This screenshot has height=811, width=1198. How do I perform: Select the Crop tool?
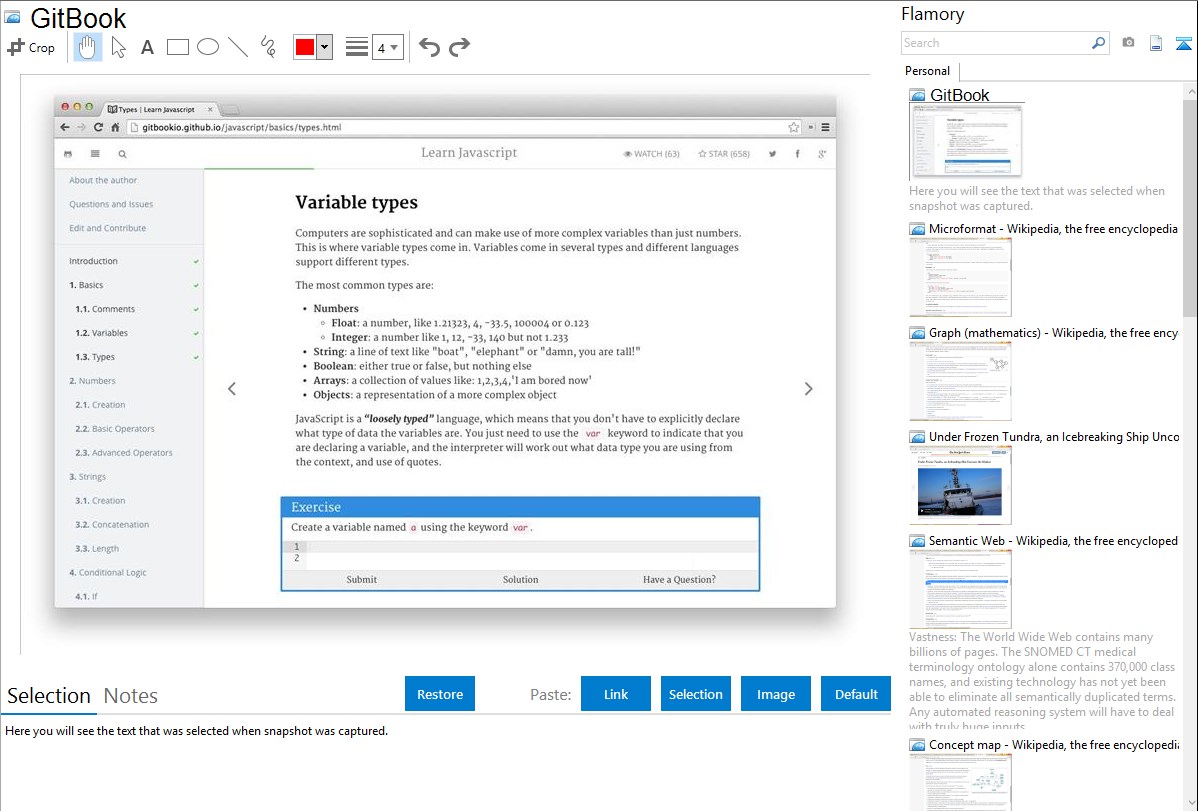click(31, 47)
